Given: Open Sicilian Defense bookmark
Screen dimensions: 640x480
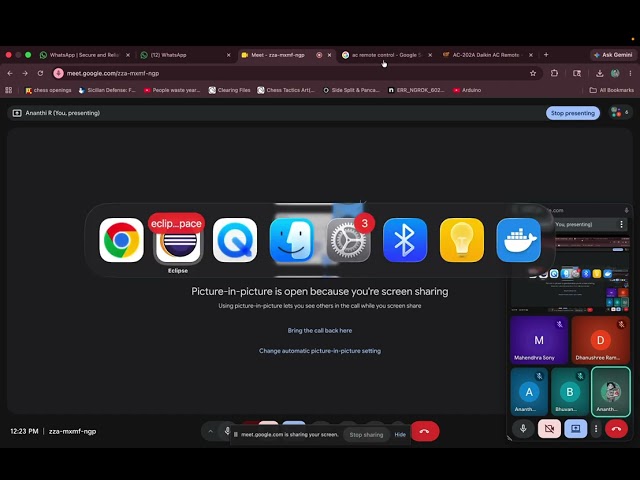Looking at the screenshot, I should coord(107,90).
